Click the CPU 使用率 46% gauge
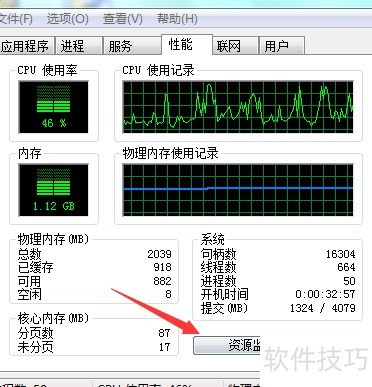 [53, 107]
